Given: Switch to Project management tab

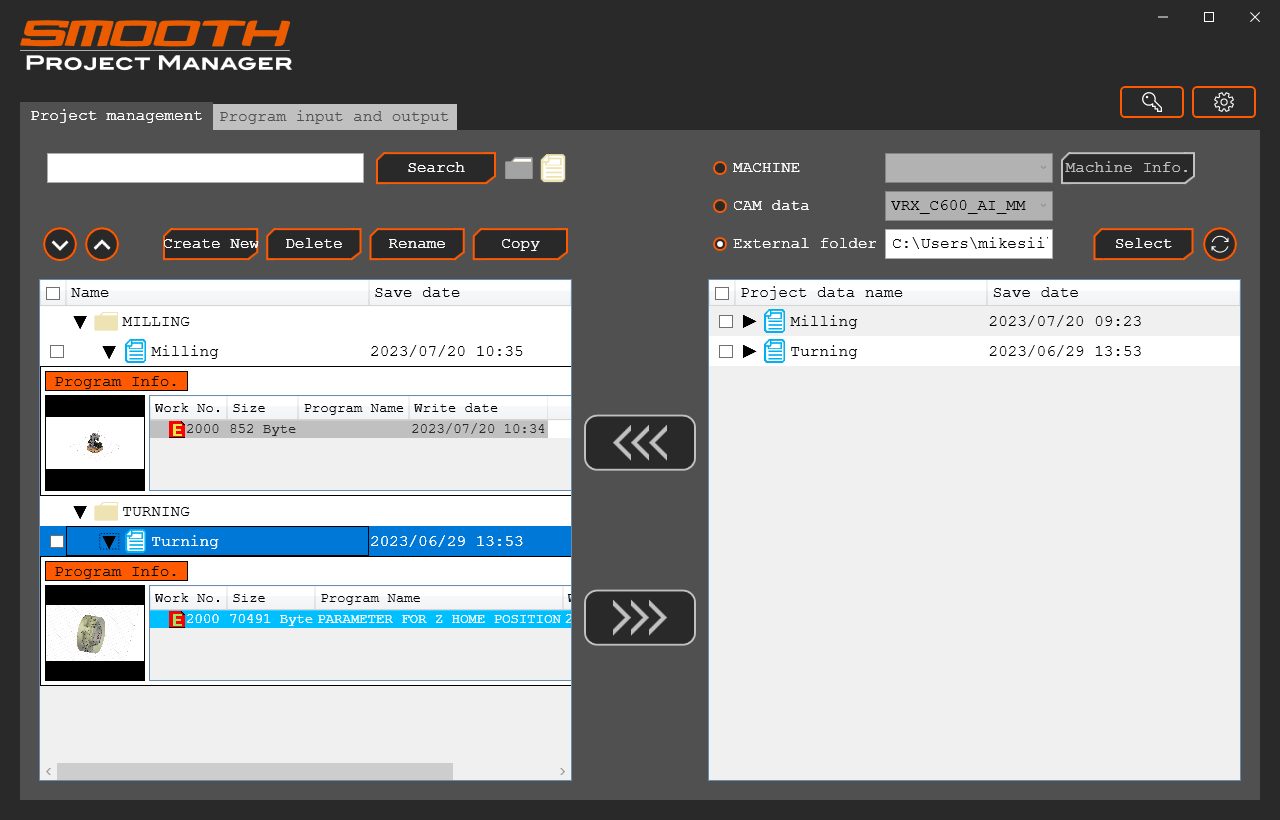Looking at the screenshot, I should (x=116, y=116).
